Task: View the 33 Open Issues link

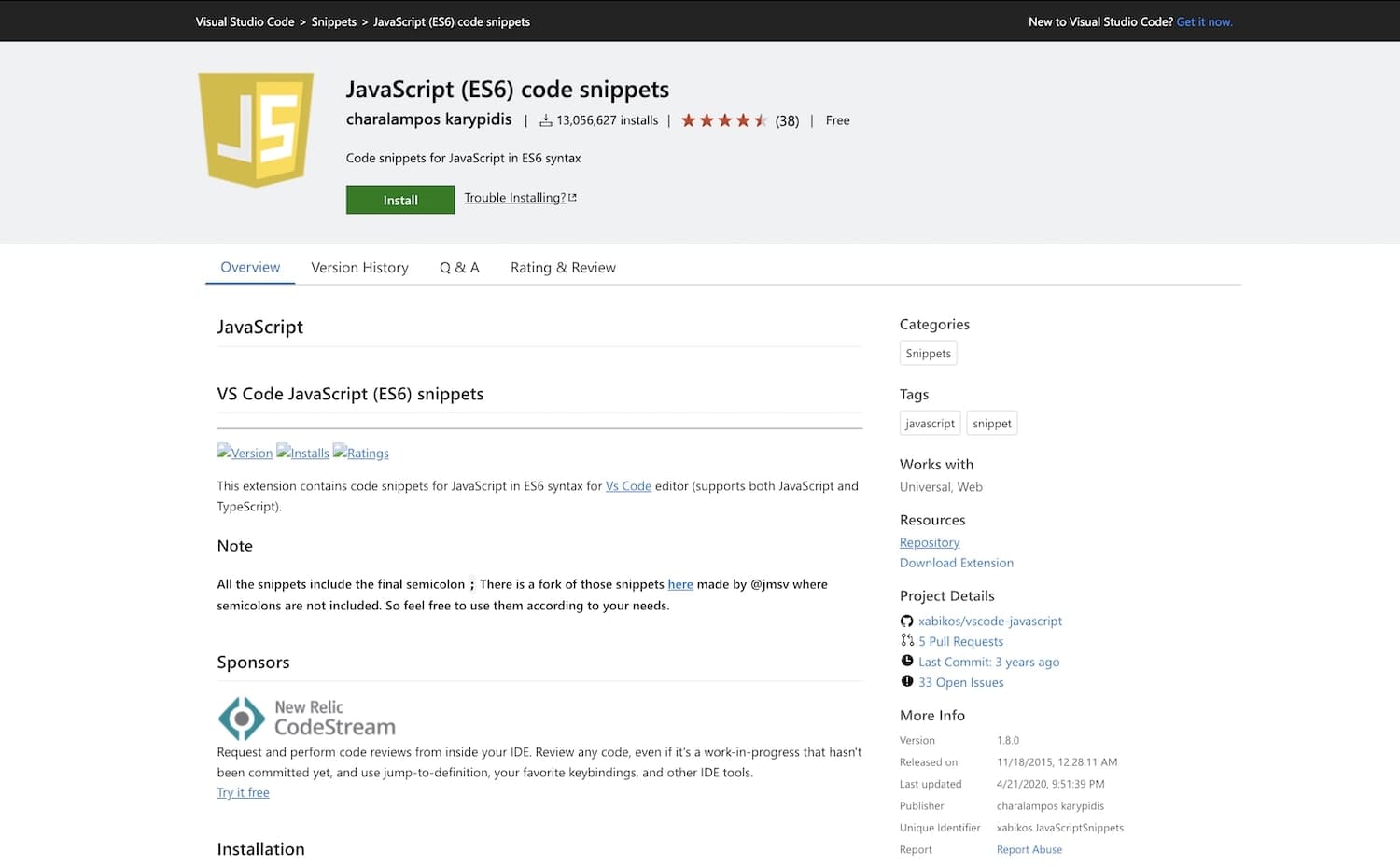Action: [x=960, y=682]
